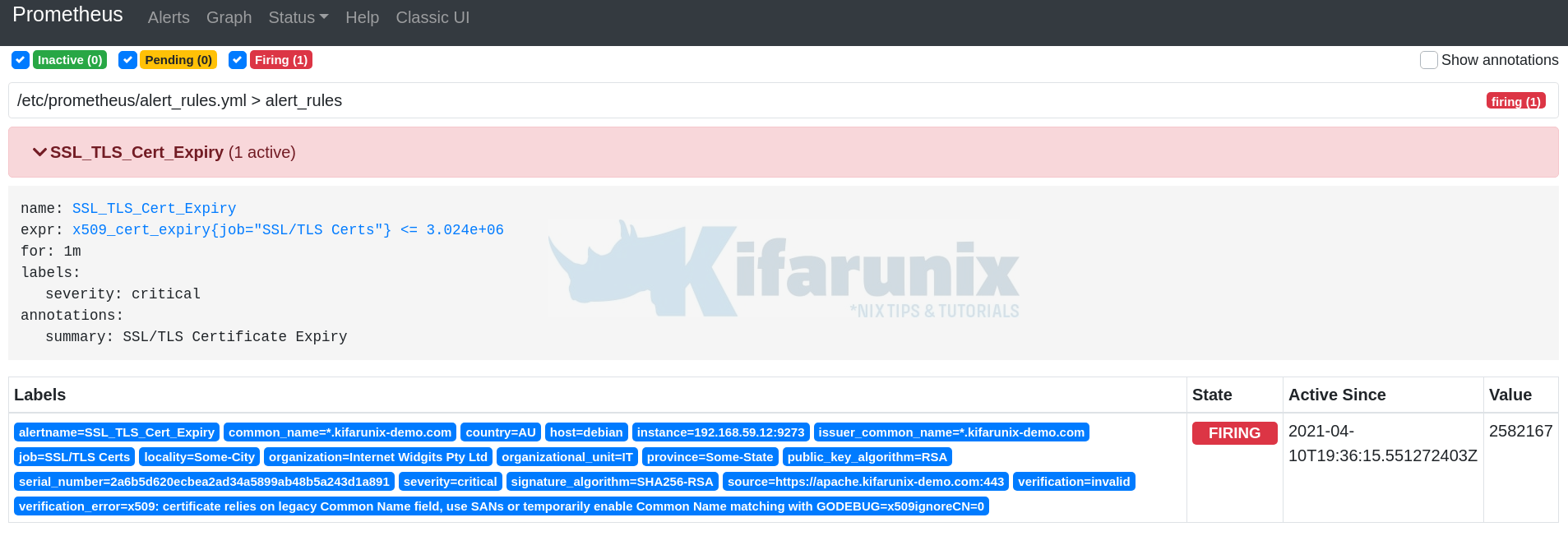Expand the Status dropdown menu

click(x=298, y=17)
